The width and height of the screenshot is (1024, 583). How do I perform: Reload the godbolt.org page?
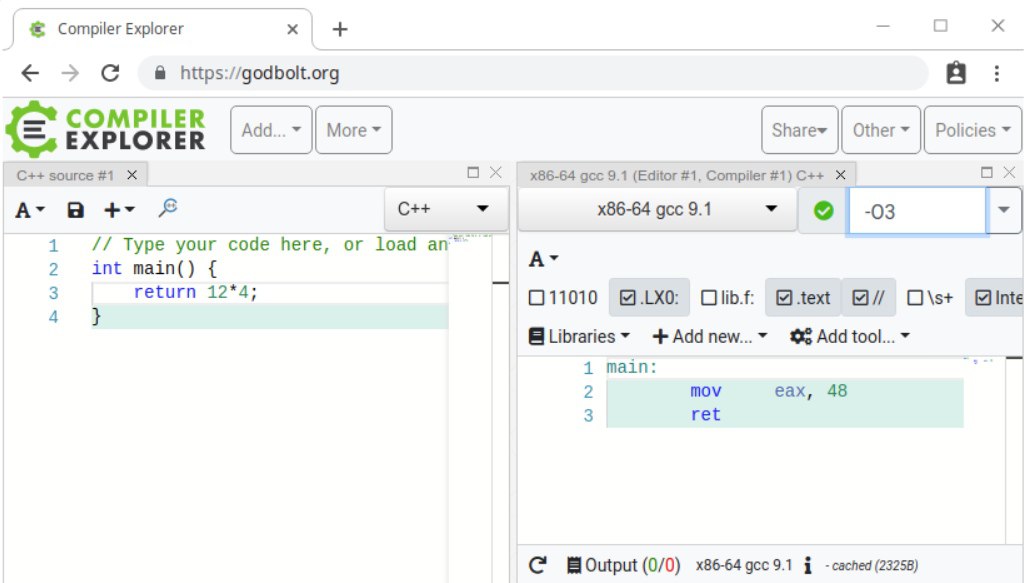point(110,73)
